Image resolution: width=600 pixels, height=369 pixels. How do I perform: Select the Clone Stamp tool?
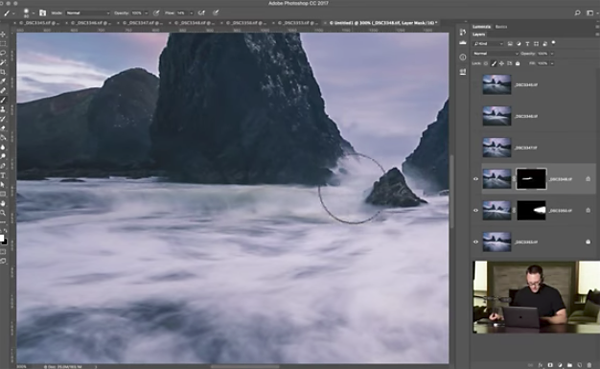coord(3,109)
